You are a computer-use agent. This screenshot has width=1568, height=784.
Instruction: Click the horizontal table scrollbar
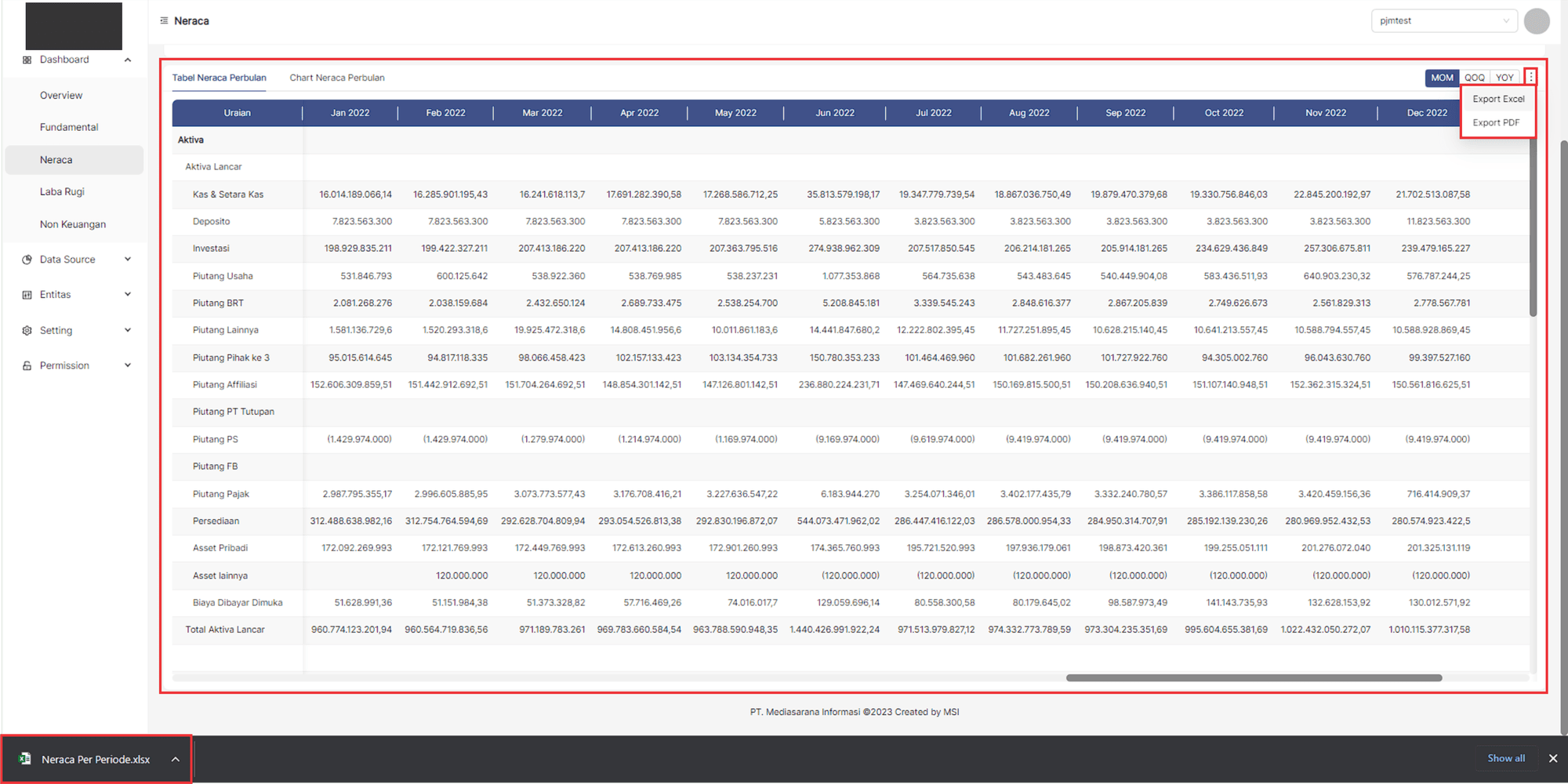point(1253,677)
